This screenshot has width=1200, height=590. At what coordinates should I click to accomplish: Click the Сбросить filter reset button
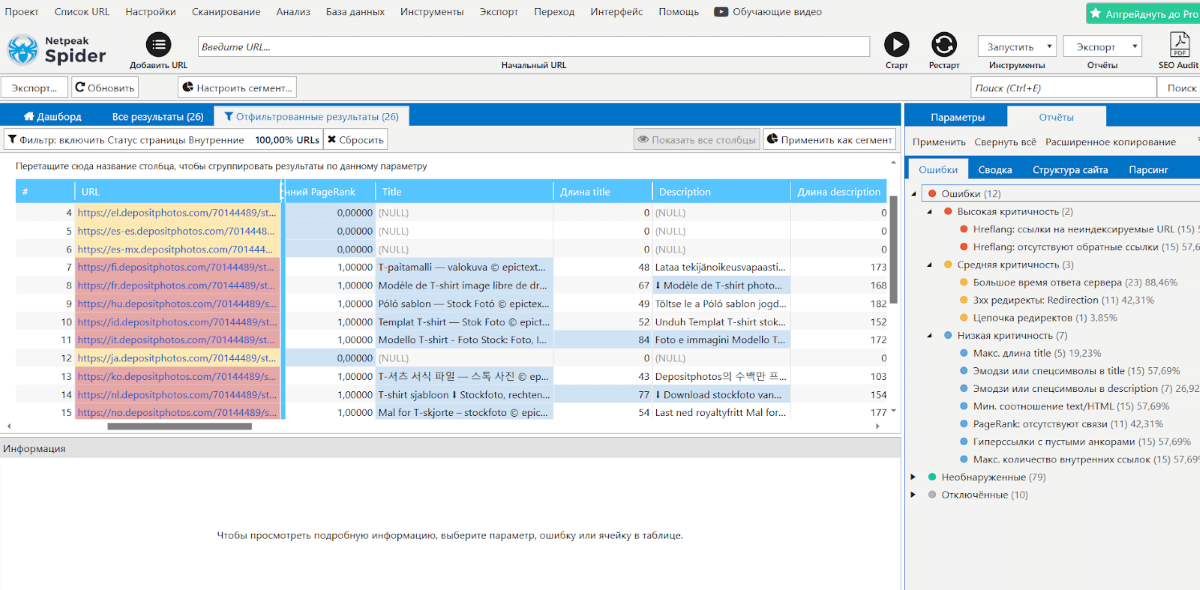click(x=356, y=140)
